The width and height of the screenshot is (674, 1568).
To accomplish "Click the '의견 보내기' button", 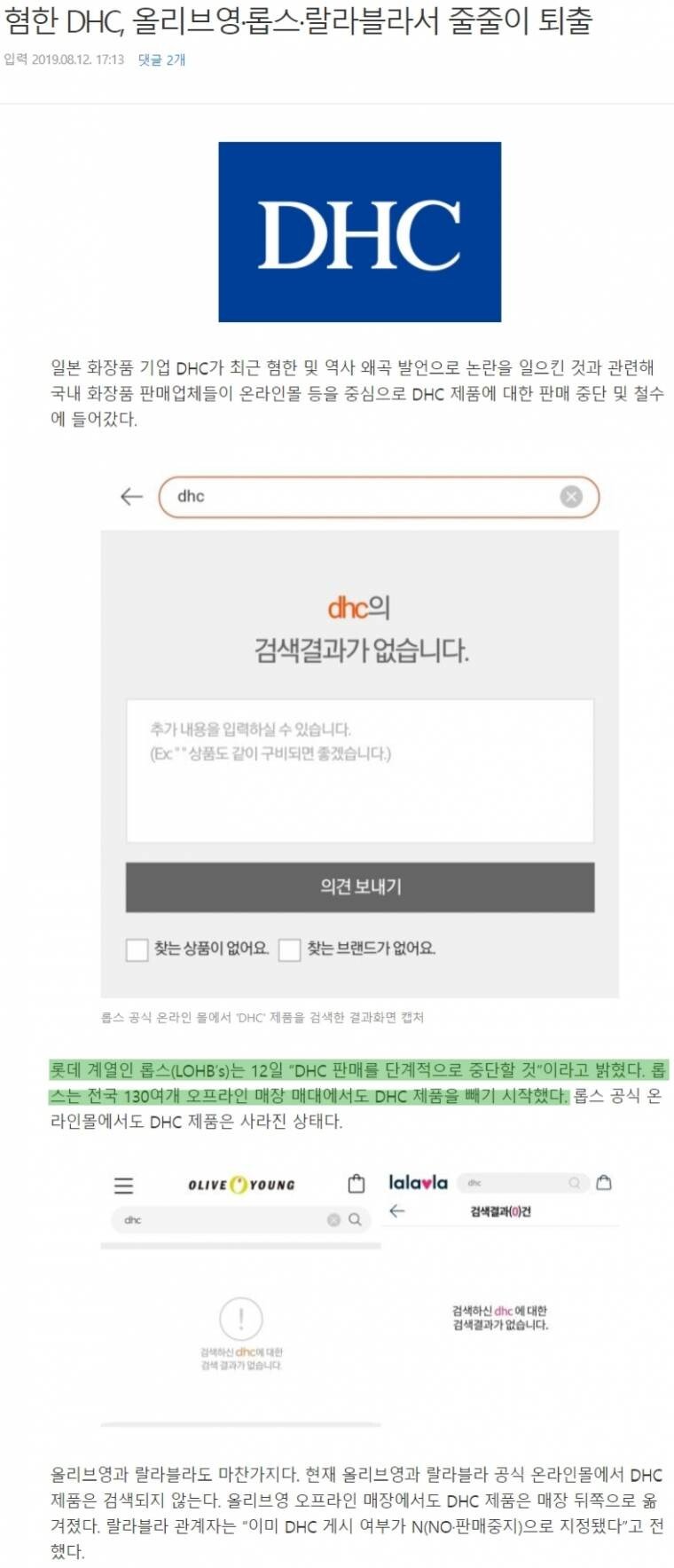I will pos(360,886).
